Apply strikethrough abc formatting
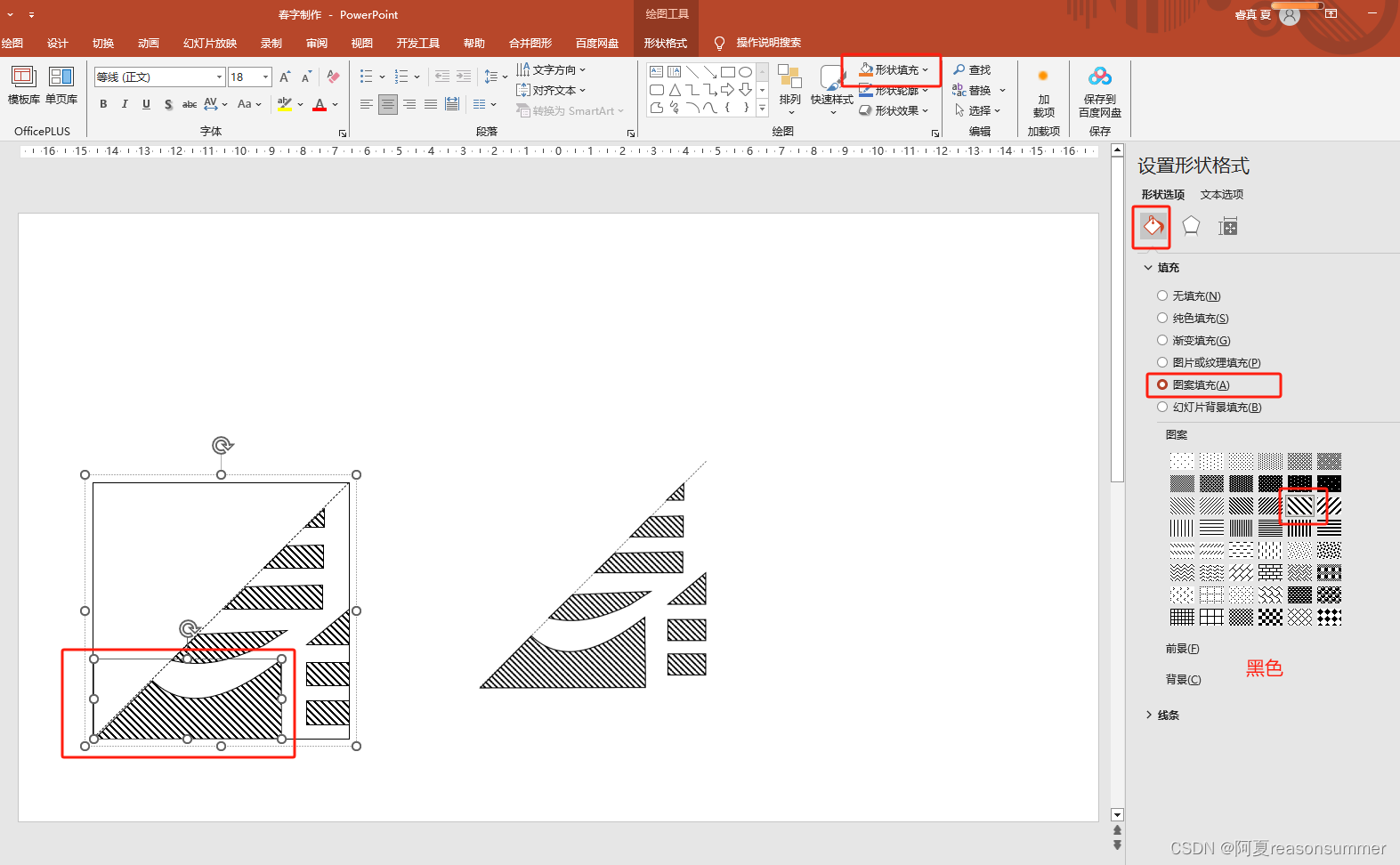The image size is (1400, 865). pyautogui.click(x=190, y=104)
